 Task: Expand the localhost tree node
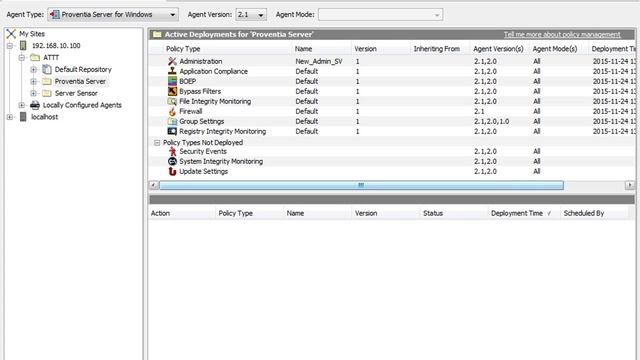click(x=10, y=117)
